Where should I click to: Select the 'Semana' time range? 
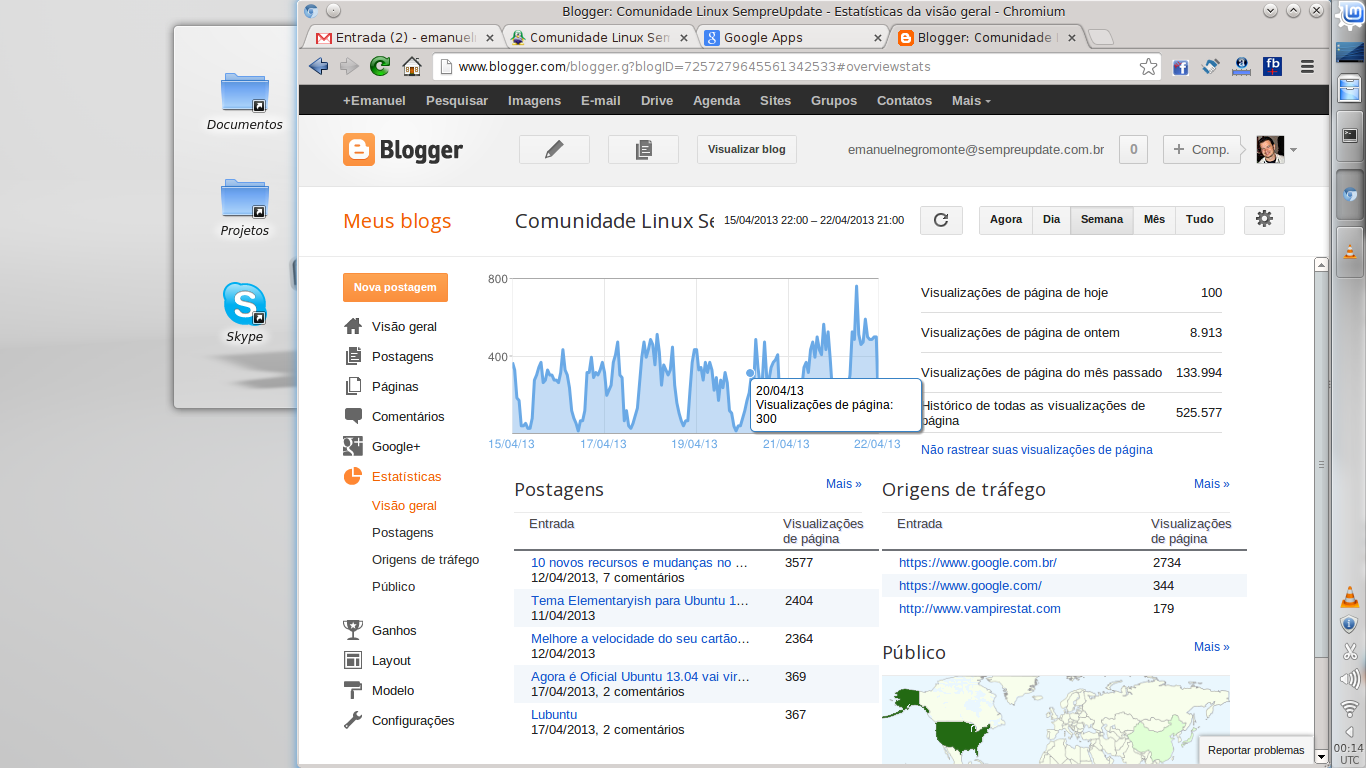click(x=1102, y=220)
